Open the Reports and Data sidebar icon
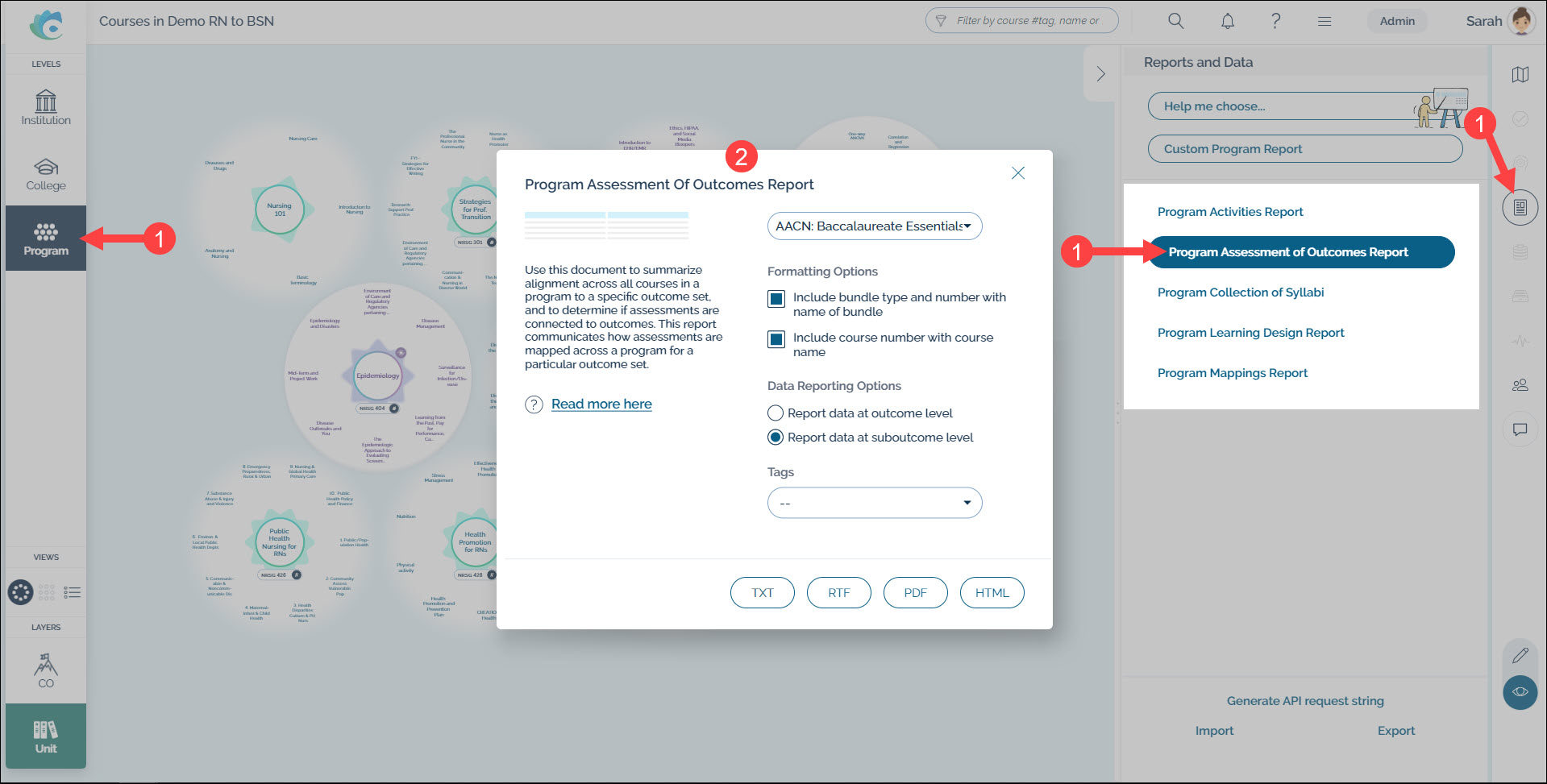 point(1520,208)
